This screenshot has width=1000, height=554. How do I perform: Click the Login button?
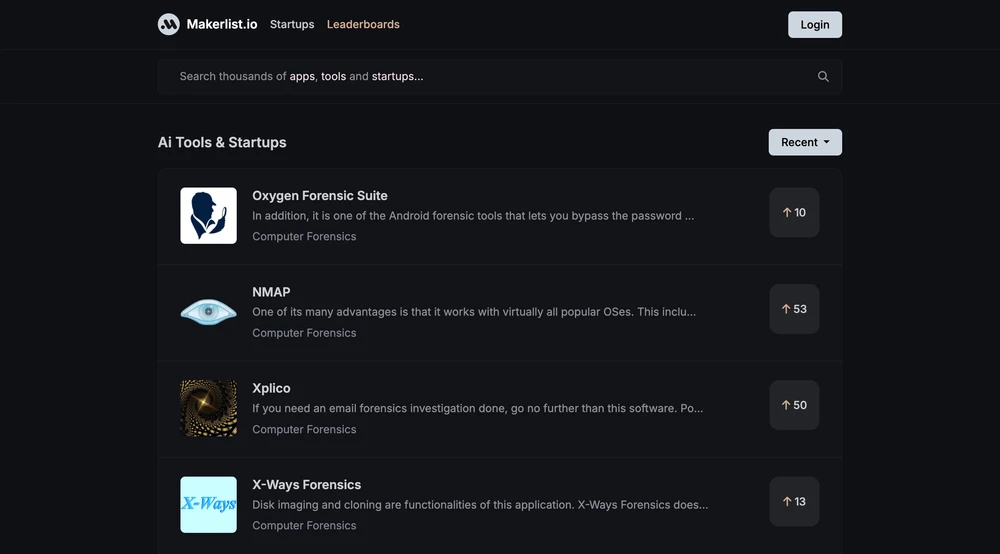pyautogui.click(x=814, y=24)
